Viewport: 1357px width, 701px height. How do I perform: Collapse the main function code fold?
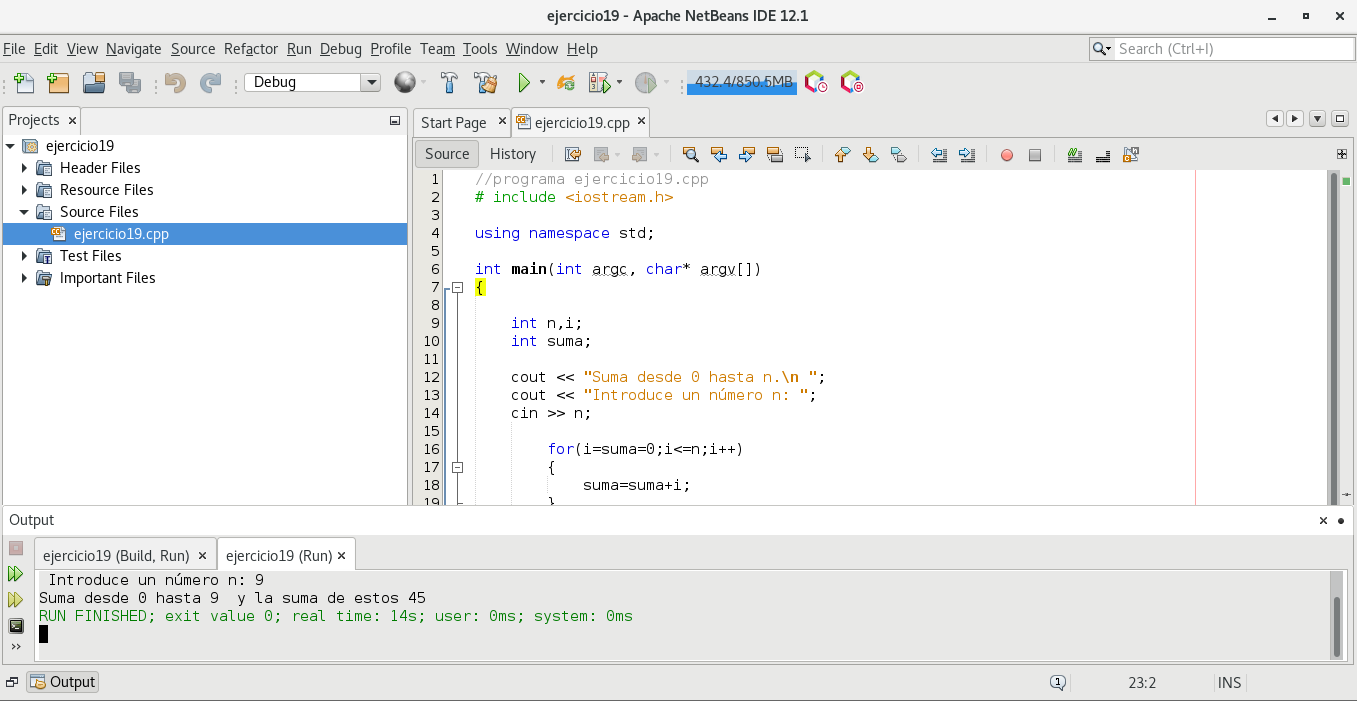(457, 288)
